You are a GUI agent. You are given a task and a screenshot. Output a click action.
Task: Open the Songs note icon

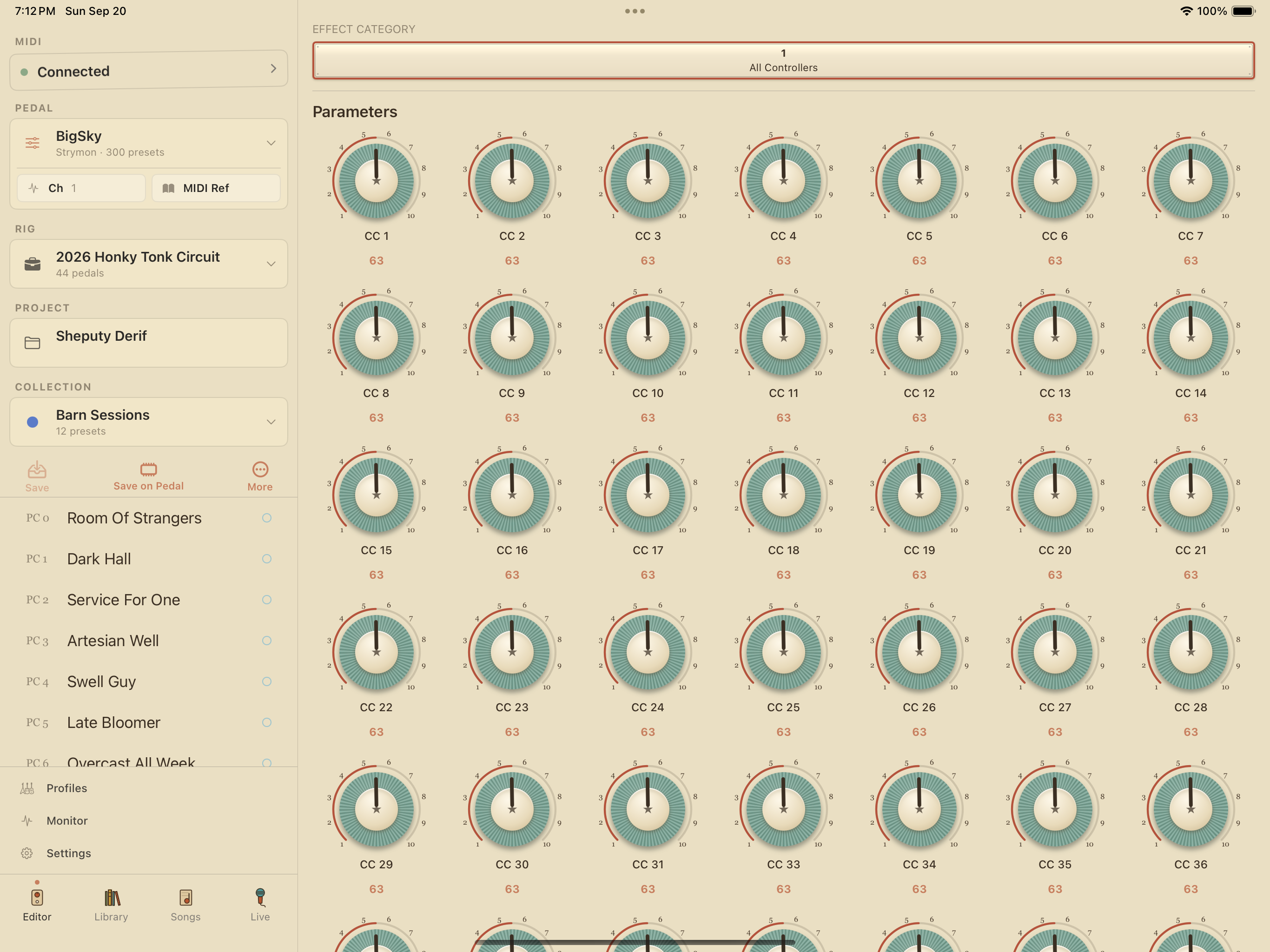pos(185,898)
